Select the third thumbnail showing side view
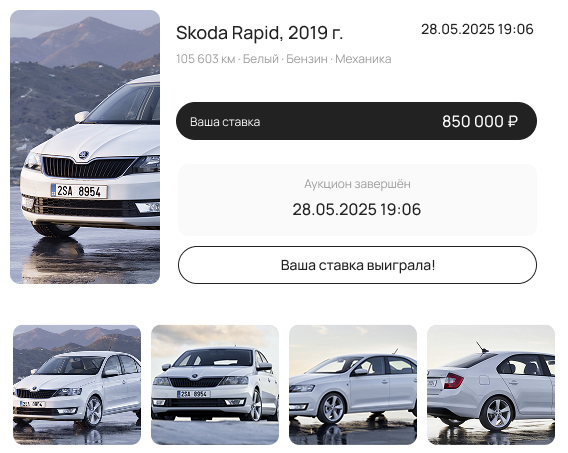Viewport: 568px width, 453px height. pyautogui.click(x=353, y=385)
